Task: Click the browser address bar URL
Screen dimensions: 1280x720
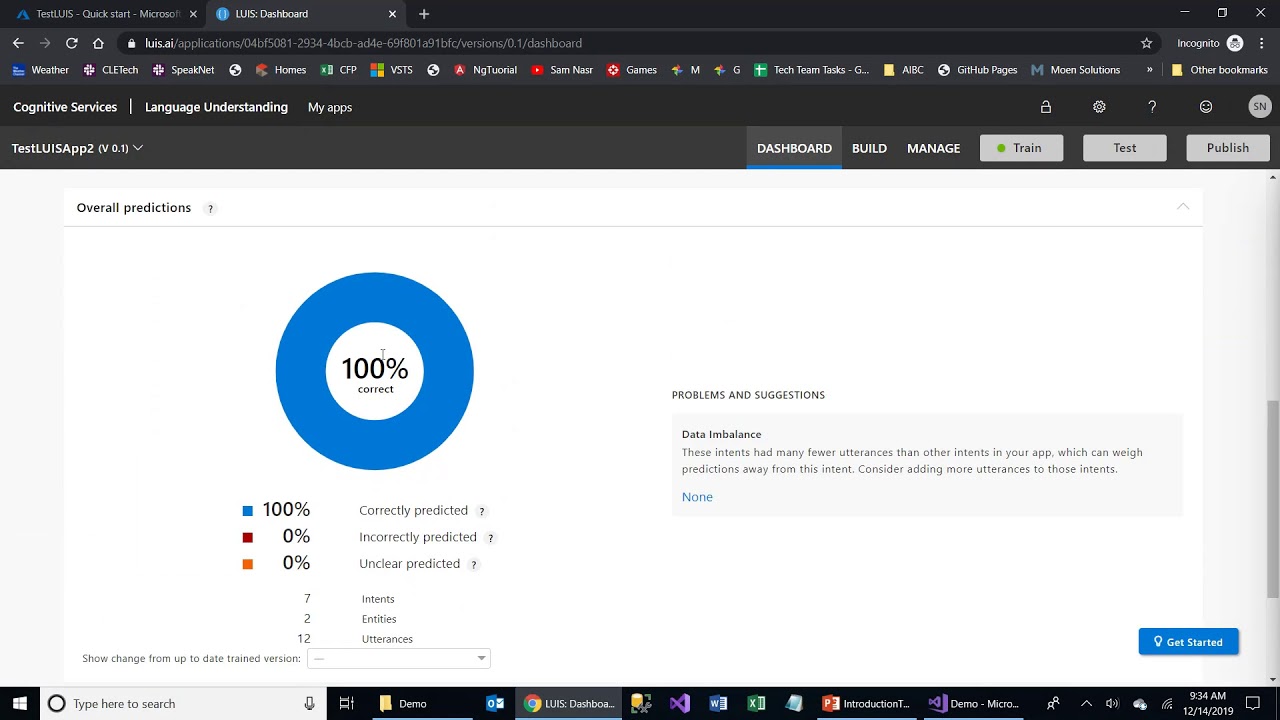Action: pyautogui.click(x=363, y=43)
